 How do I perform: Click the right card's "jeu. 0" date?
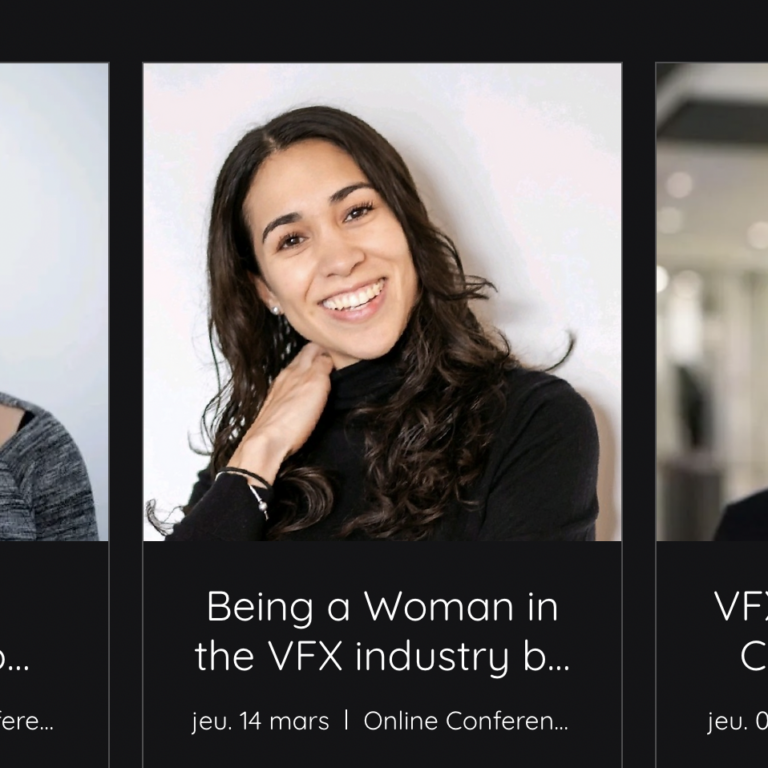[x=736, y=721]
